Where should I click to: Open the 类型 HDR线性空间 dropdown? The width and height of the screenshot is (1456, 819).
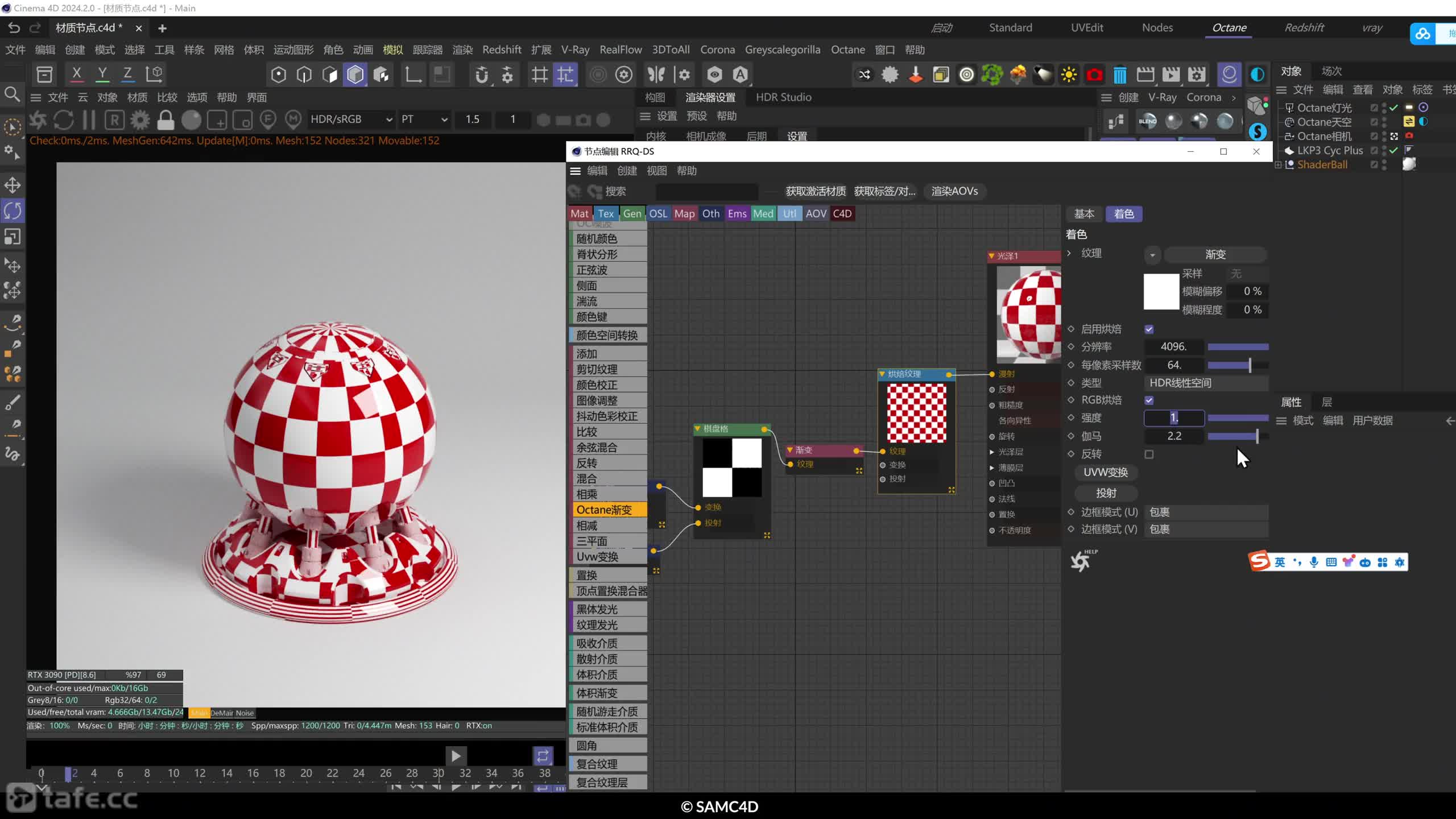coord(1206,383)
